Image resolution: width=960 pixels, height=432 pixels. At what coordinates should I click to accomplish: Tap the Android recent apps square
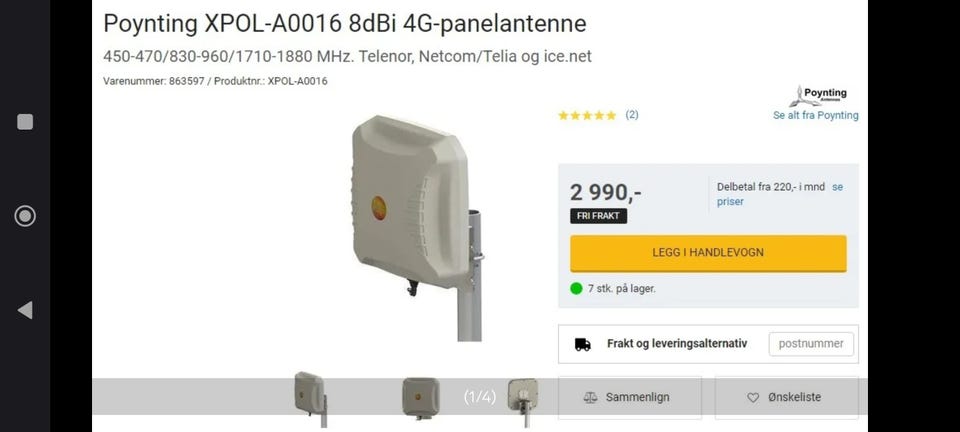tap(25, 122)
